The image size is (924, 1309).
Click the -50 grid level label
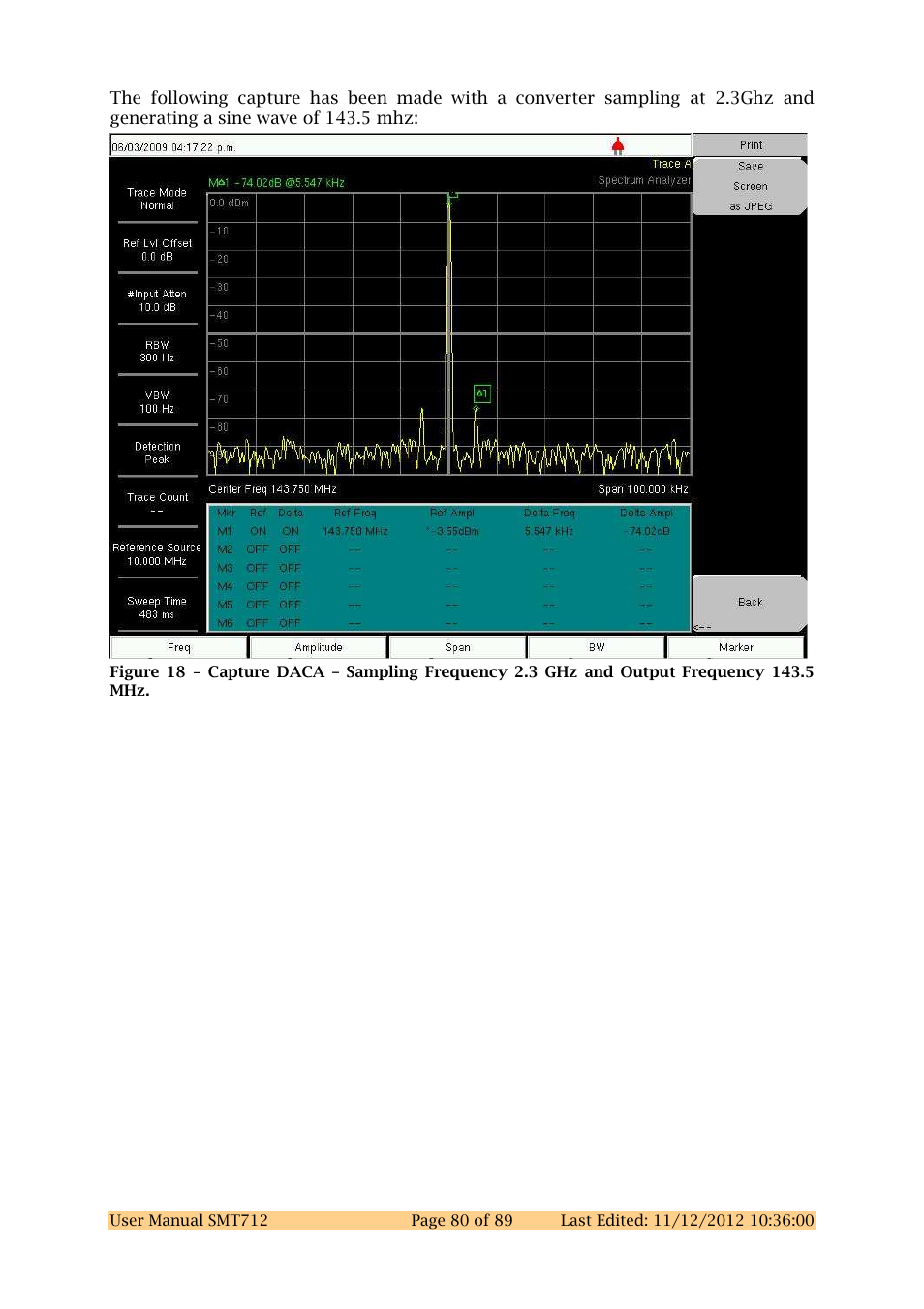click(x=220, y=343)
